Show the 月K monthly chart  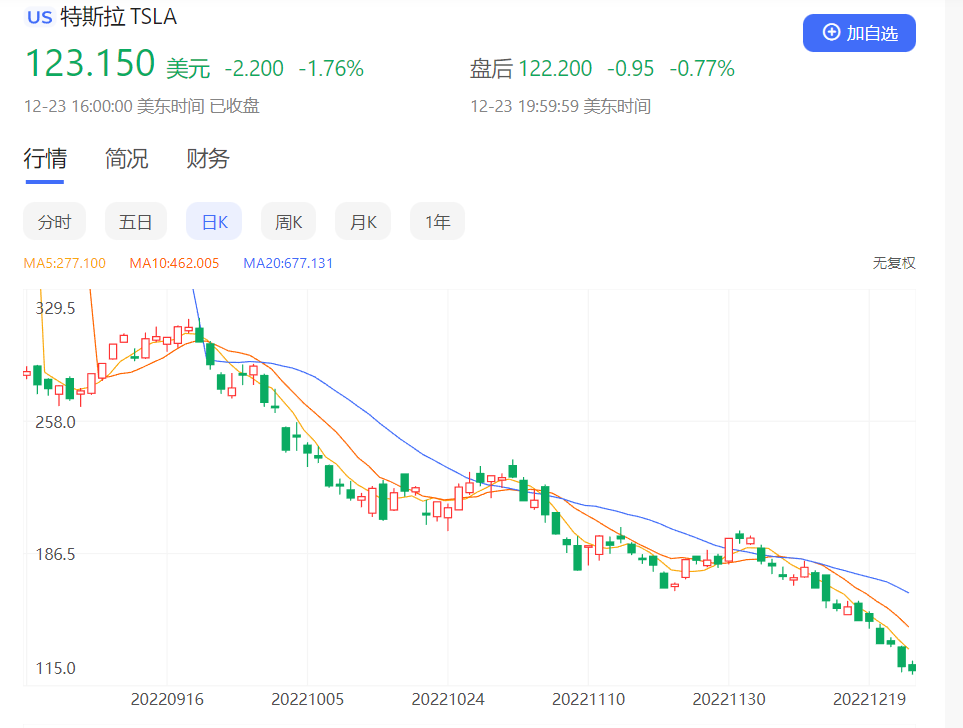point(362,222)
